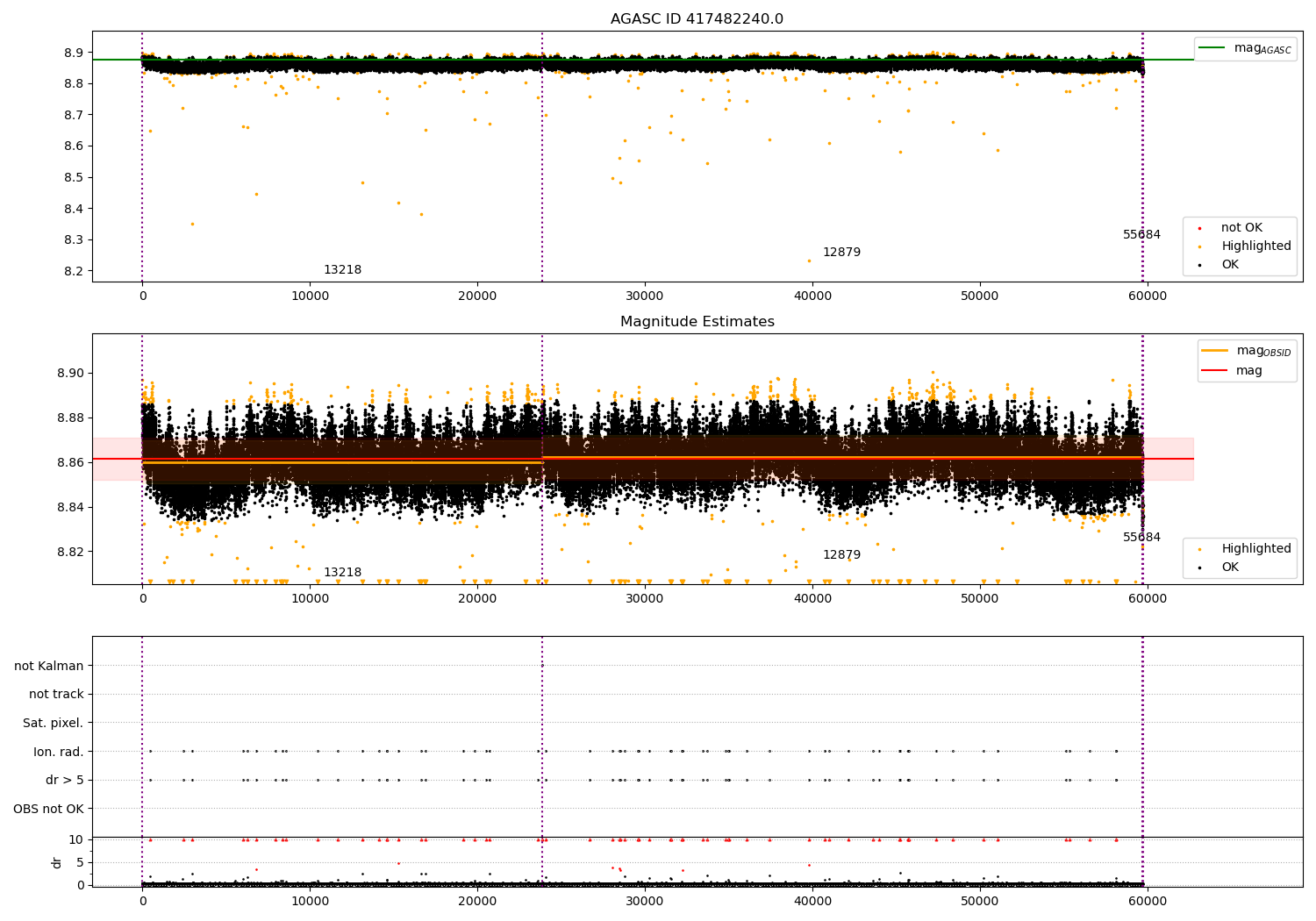Select the 'Sat. pixel.' row label
Viewport: 1316px width, 921px height.
click(x=54, y=724)
